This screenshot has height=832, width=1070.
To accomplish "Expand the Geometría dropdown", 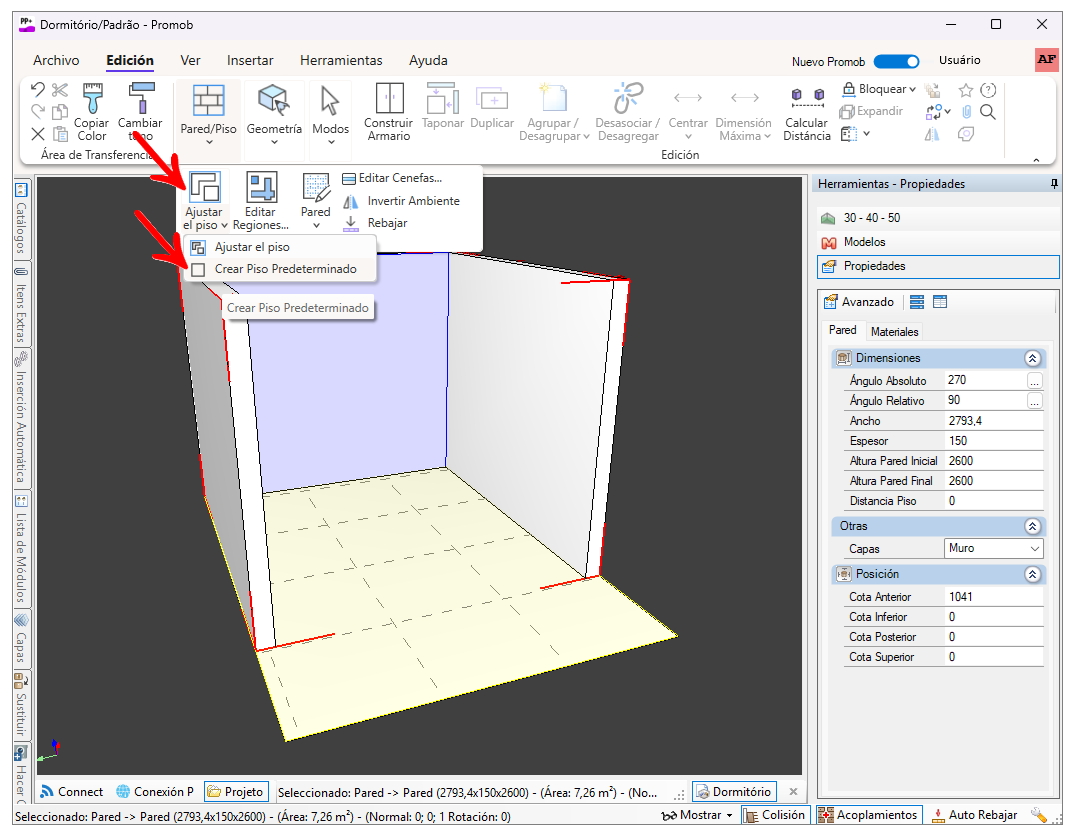I will 274,141.
